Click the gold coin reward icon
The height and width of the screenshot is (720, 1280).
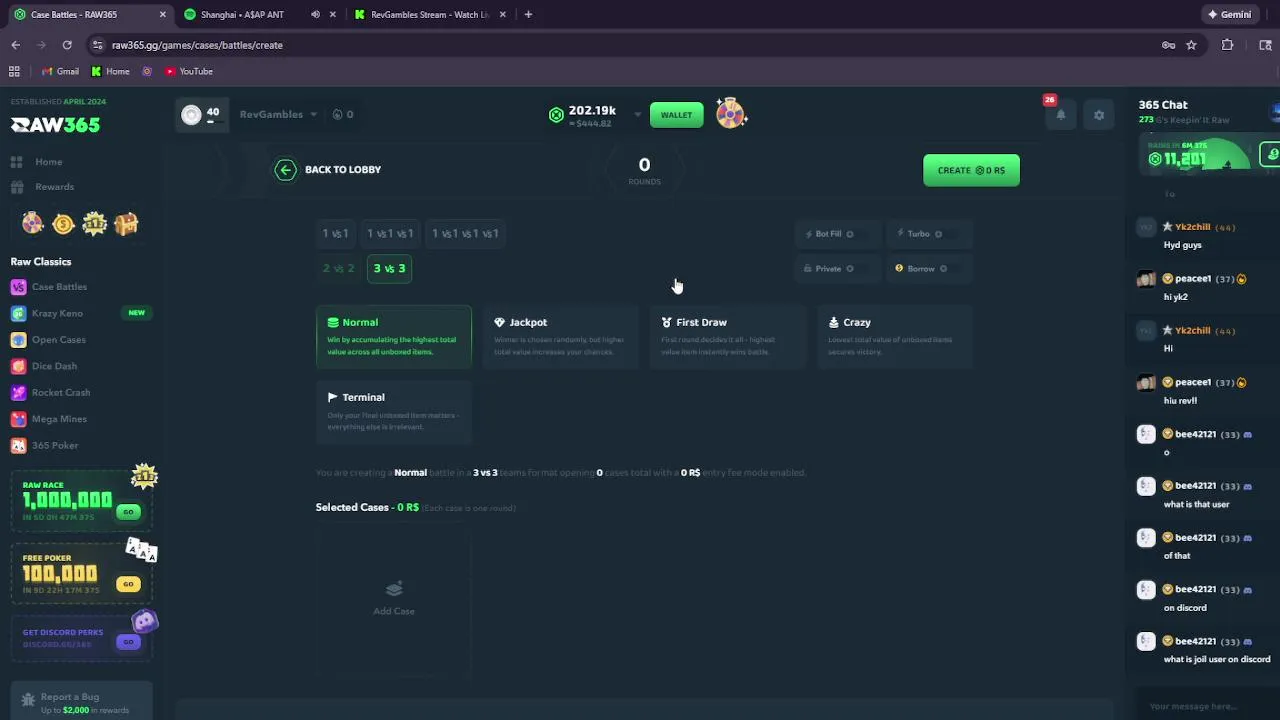click(x=63, y=224)
